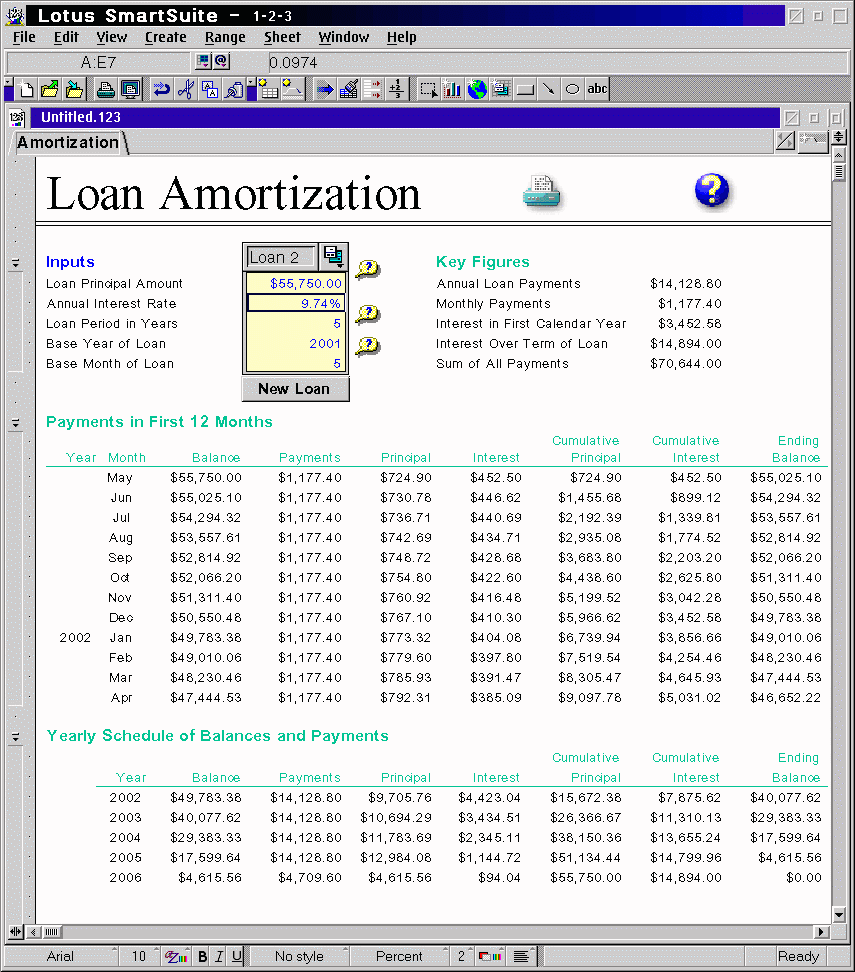Select the Amortization sheet tab

(68, 143)
